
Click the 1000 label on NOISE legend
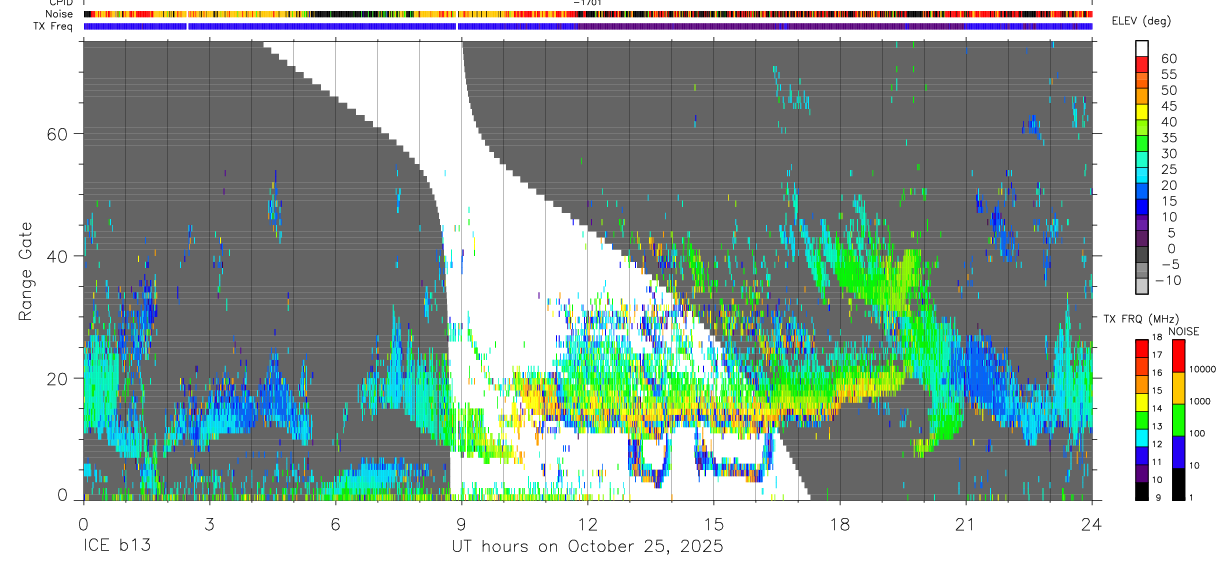pyautogui.click(x=1200, y=402)
